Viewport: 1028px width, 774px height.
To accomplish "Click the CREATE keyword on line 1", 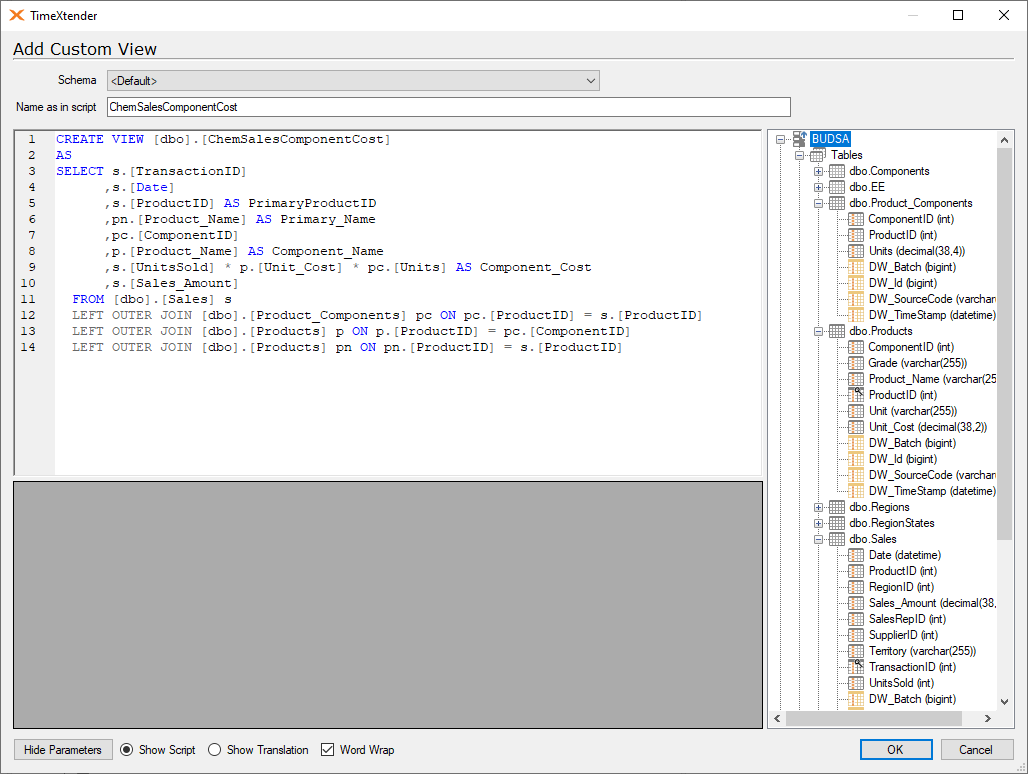I will [79, 139].
